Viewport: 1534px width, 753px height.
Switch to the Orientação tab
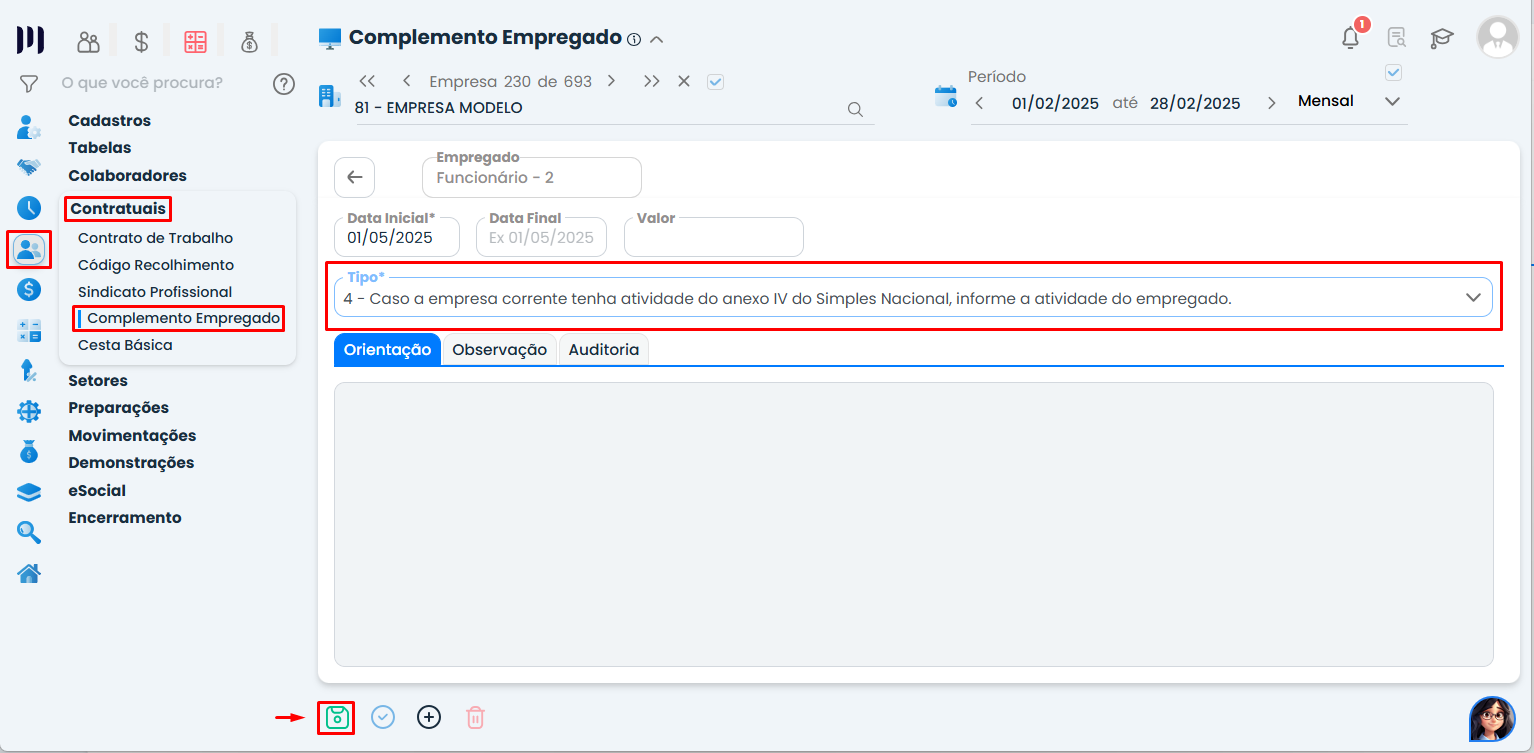point(387,350)
